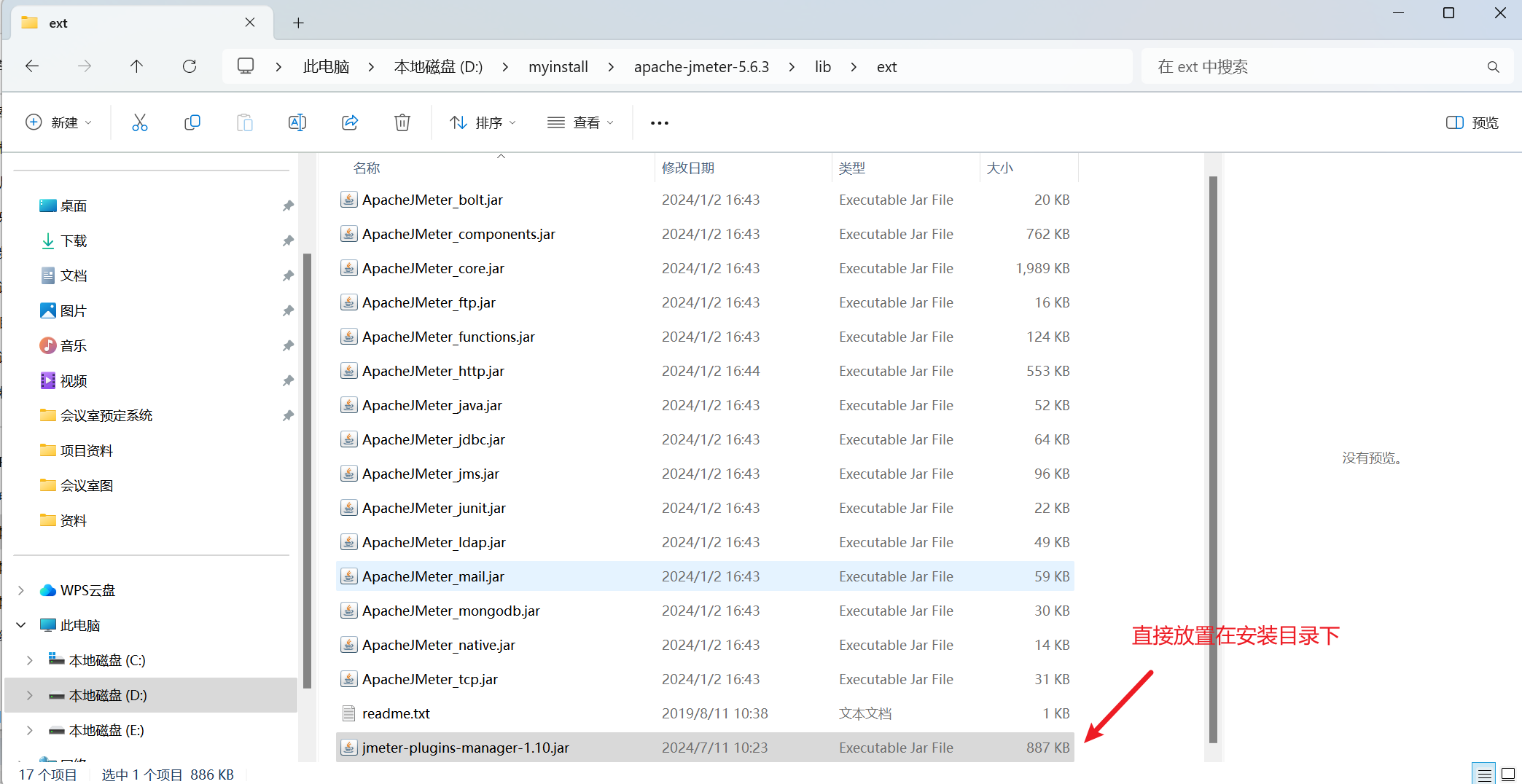
Task: Navigate to lib in the address bar
Action: tap(823, 67)
